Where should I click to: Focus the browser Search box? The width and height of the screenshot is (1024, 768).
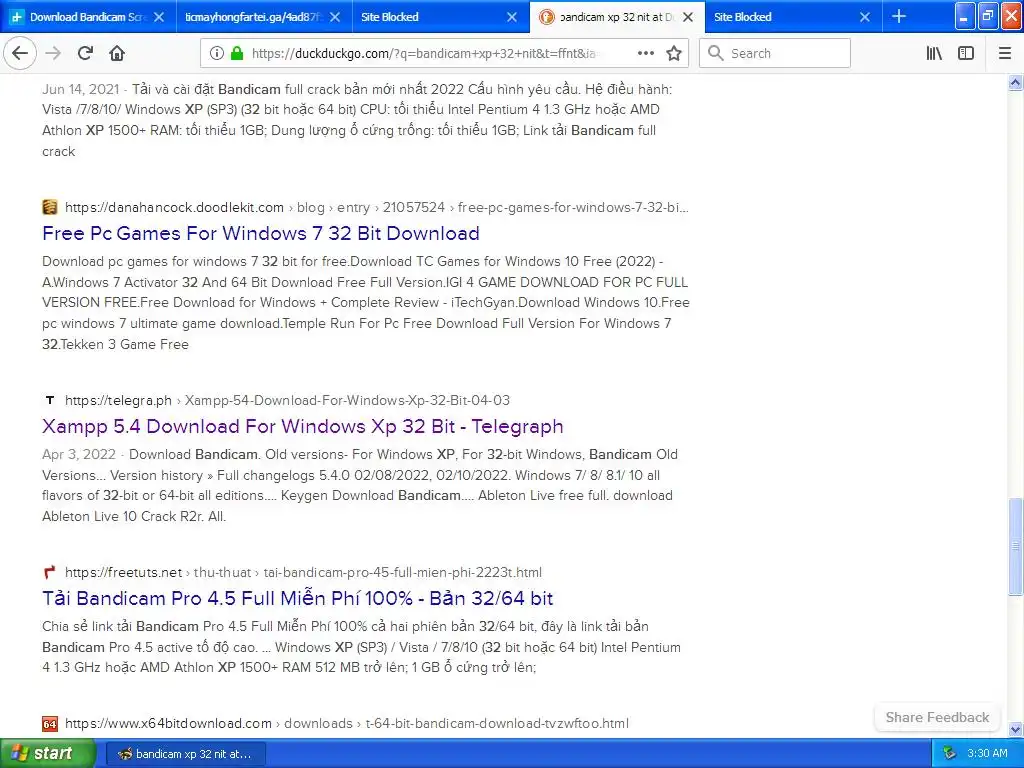click(775, 53)
